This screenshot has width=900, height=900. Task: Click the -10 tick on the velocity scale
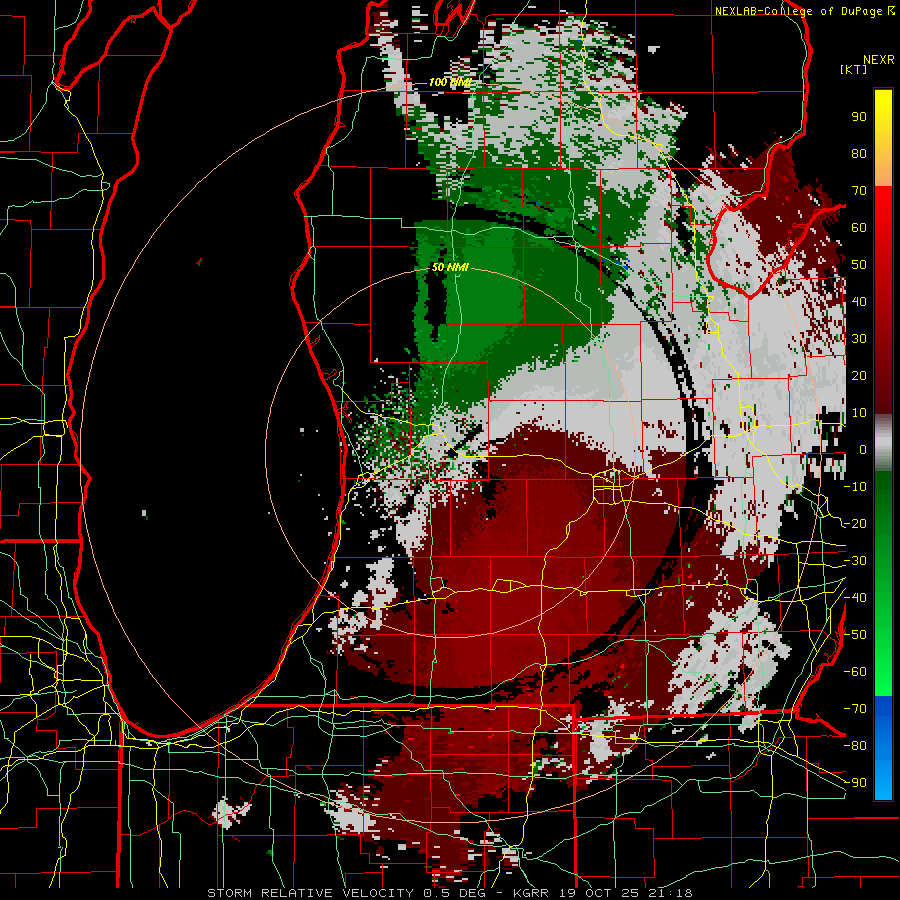tap(855, 487)
